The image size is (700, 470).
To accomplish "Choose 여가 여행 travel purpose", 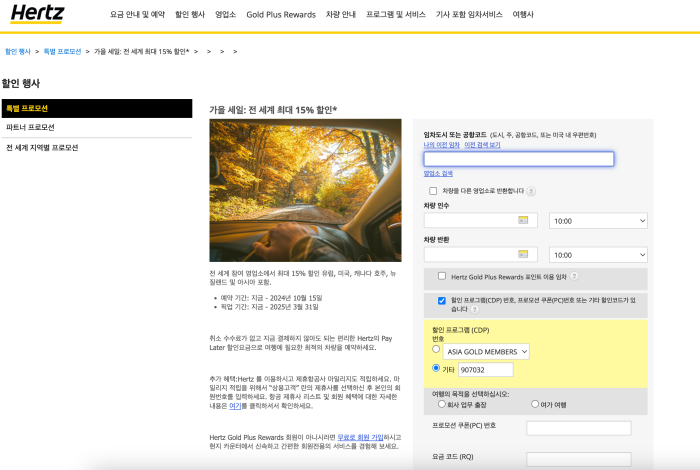I will pos(535,404).
